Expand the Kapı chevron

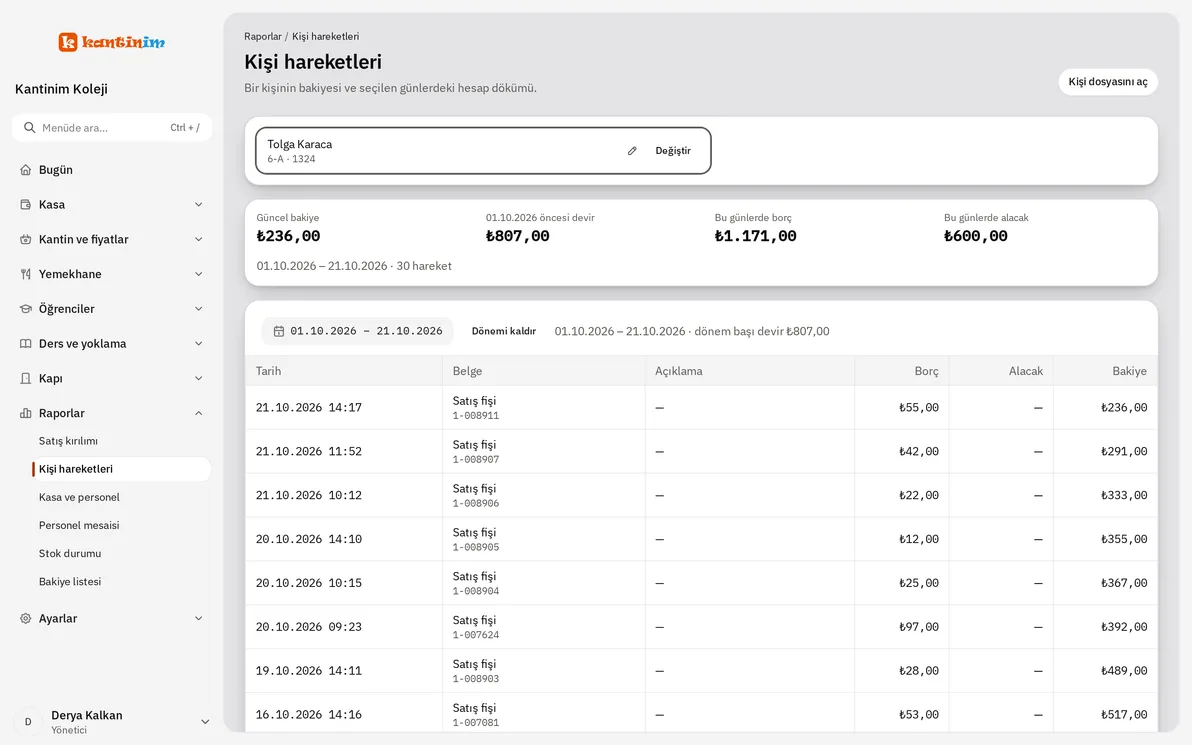[198, 379]
